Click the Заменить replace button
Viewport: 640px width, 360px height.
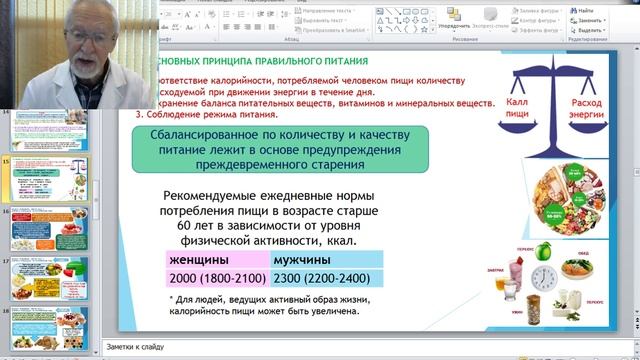pos(588,20)
